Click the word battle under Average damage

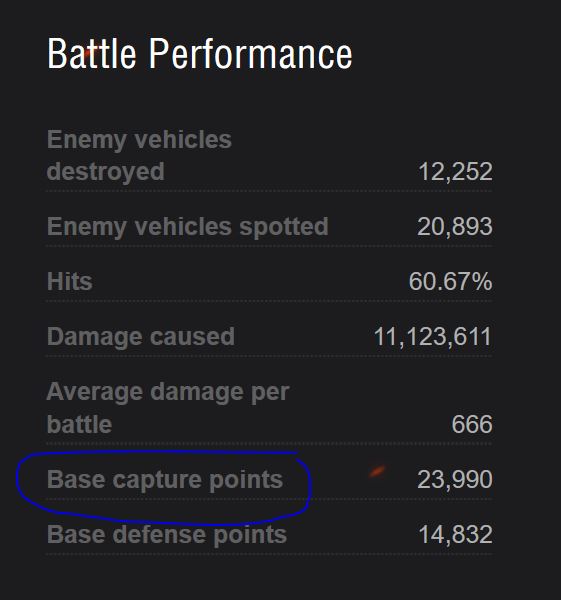pyautogui.click(x=79, y=425)
